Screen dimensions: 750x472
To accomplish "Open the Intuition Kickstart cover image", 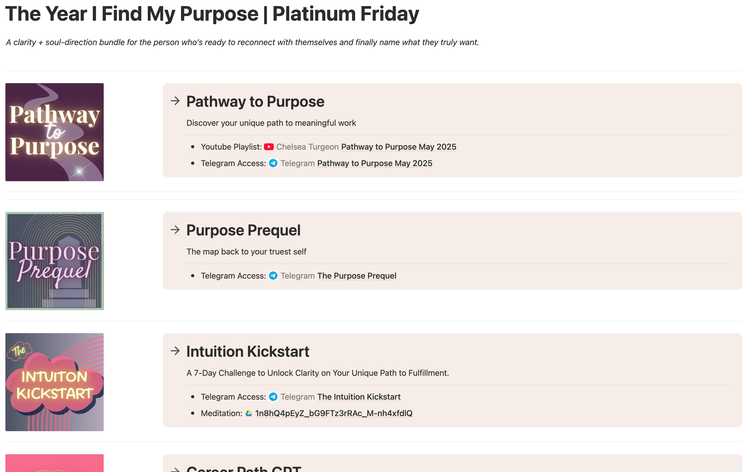I will pyautogui.click(x=54, y=383).
